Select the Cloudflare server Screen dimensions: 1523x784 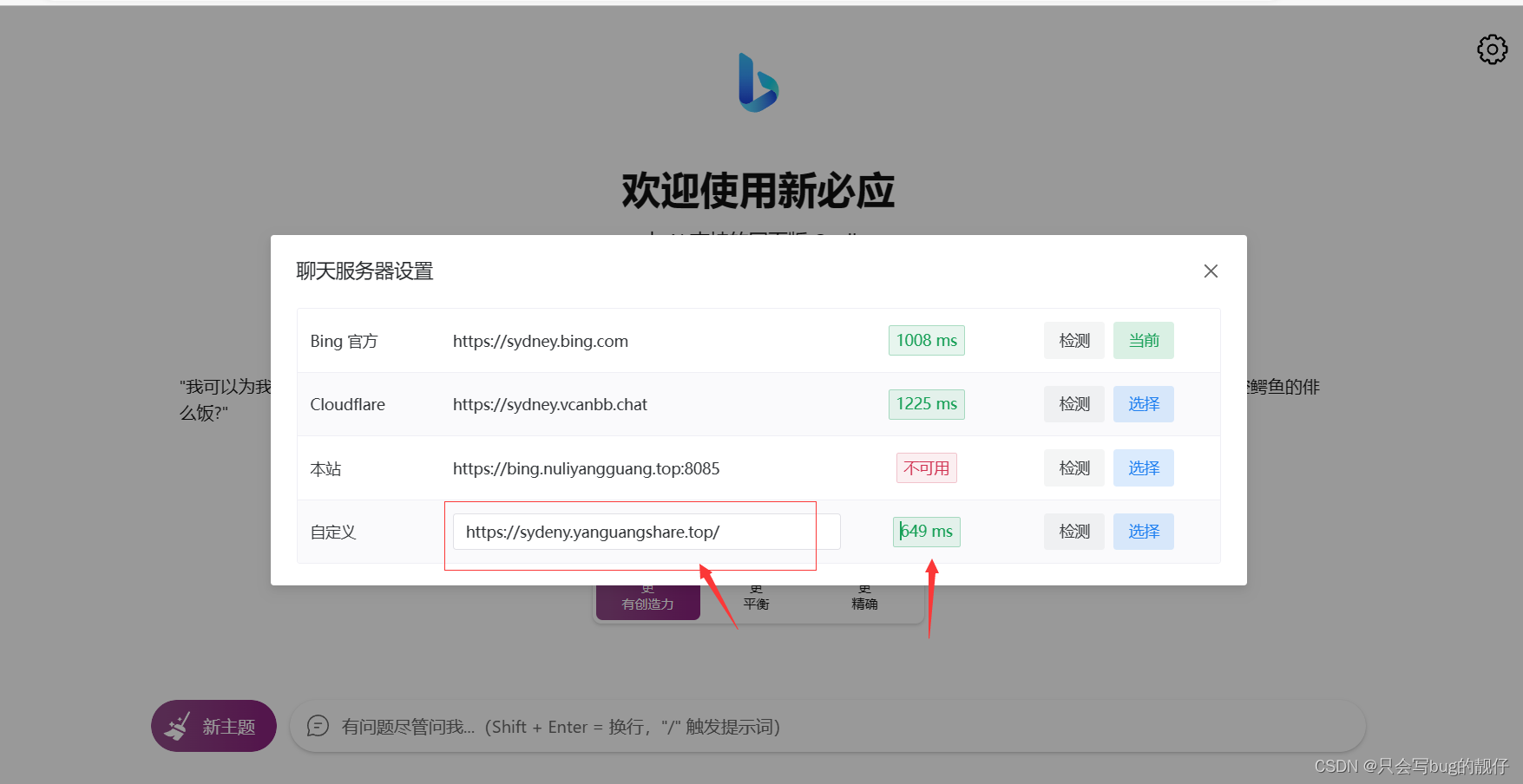click(x=1144, y=404)
